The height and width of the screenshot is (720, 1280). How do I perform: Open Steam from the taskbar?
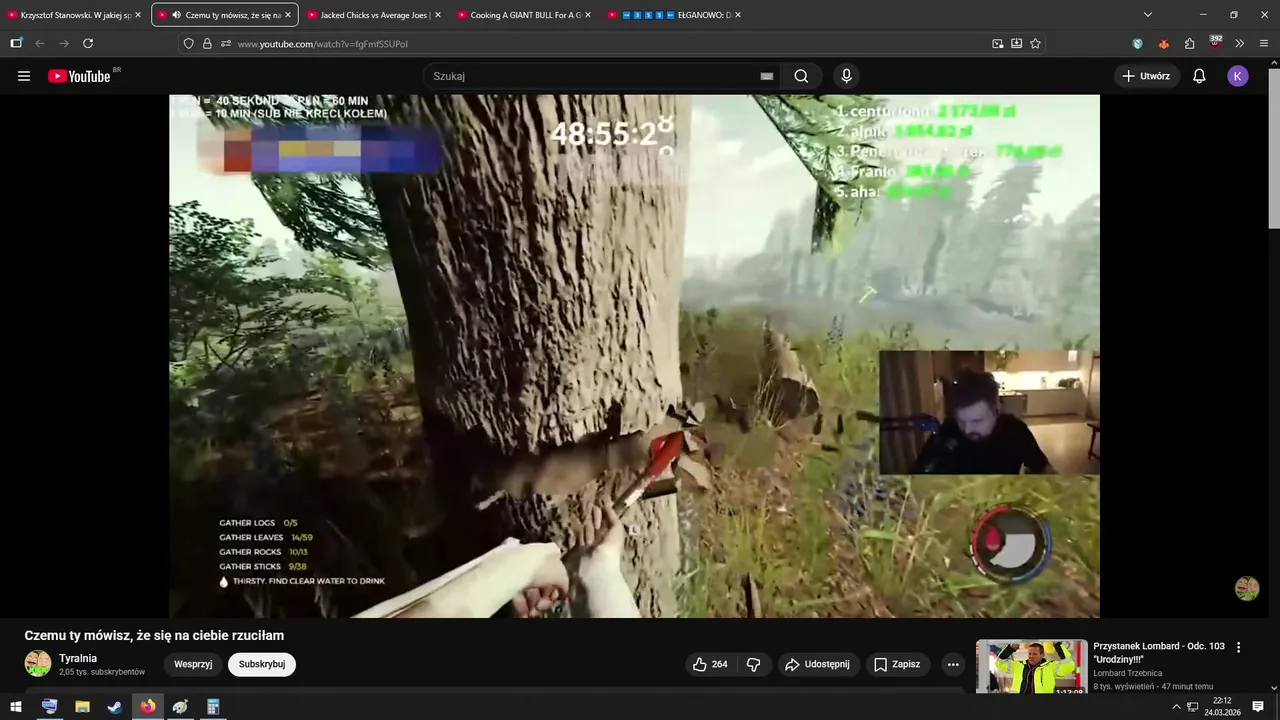tap(115, 707)
